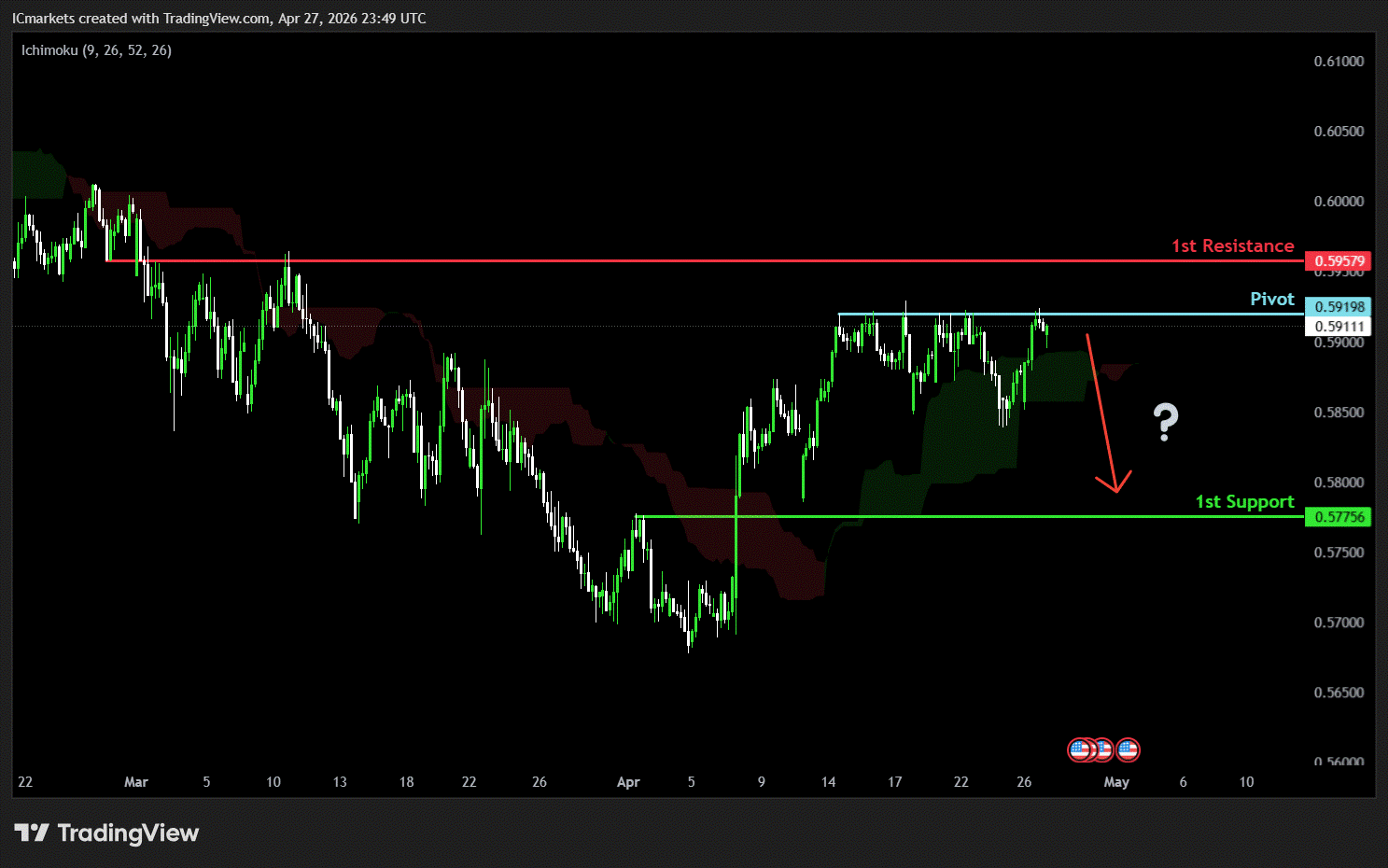Click the rightmost US flag event icon
1388x868 pixels.
(x=1128, y=749)
